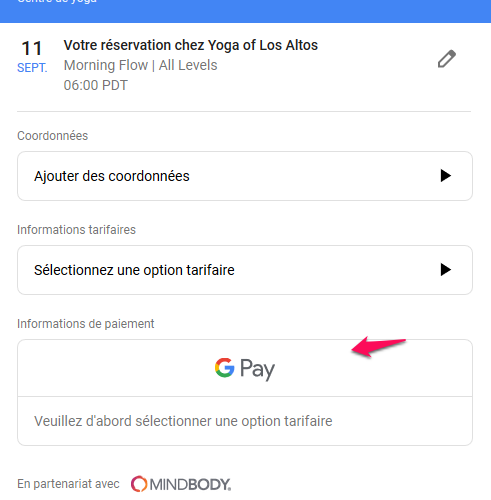Click the Google Pay button
The height and width of the screenshot is (500, 491).
point(245,368)
